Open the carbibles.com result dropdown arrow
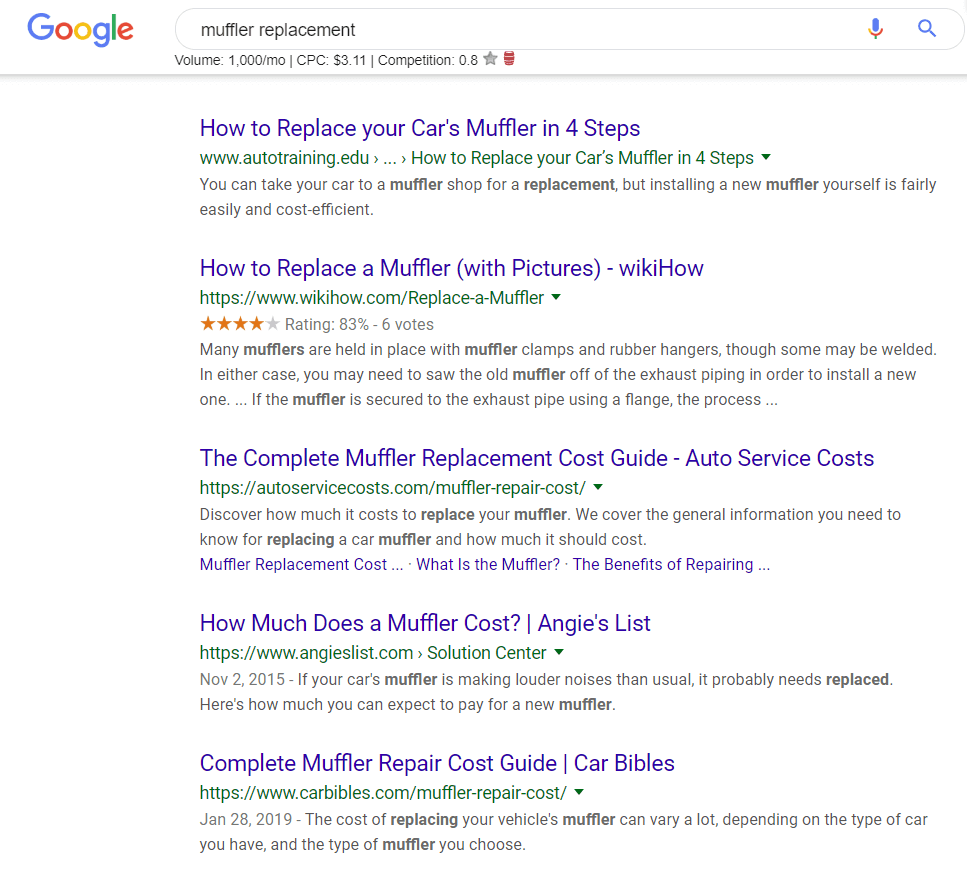Screen dimensions: 967x875 tap(579, 792)
